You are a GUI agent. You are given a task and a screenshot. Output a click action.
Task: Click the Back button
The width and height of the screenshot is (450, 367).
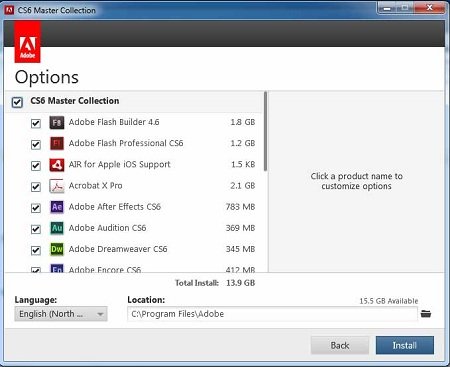[x=340, y=345]
